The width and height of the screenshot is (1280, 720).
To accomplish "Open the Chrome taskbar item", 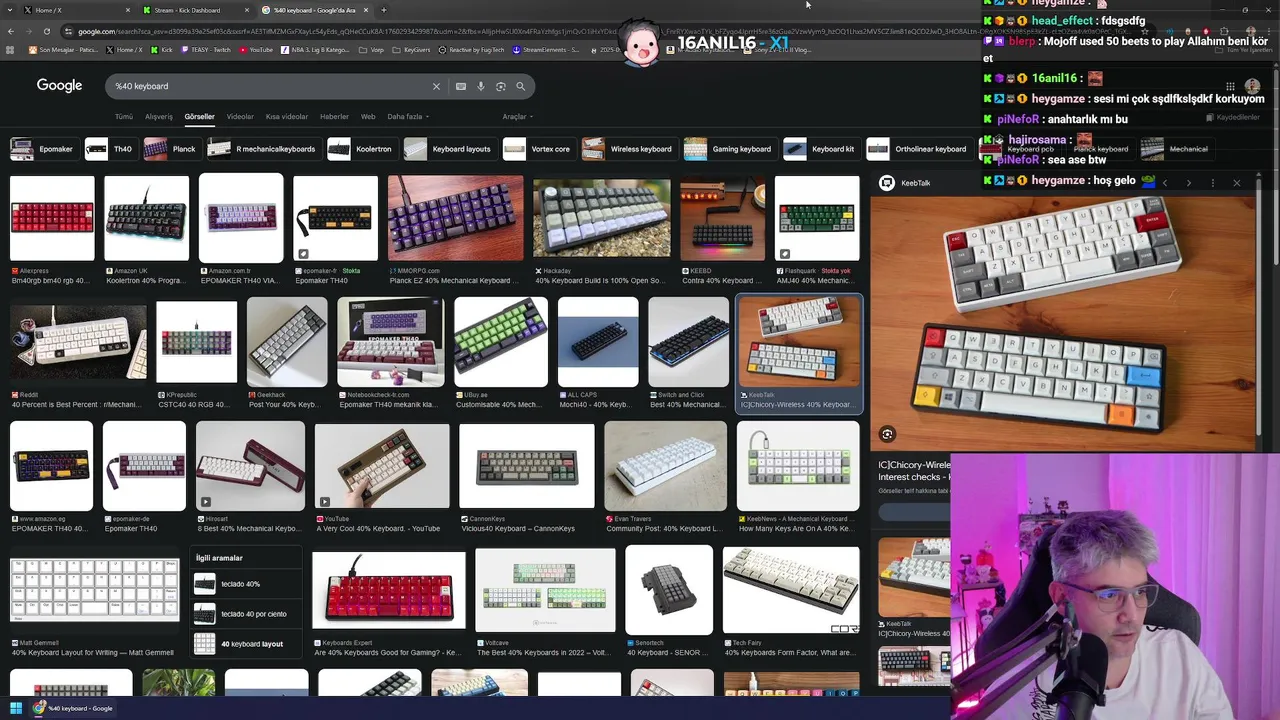I will click(74, 708).
